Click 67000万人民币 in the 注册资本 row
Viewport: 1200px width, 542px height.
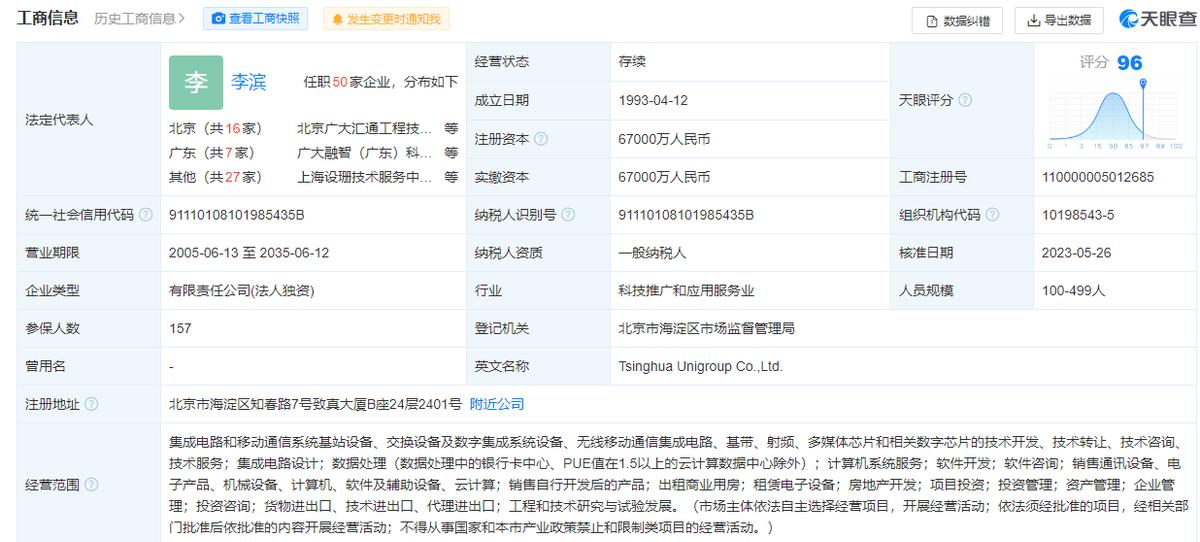(664, 139)
